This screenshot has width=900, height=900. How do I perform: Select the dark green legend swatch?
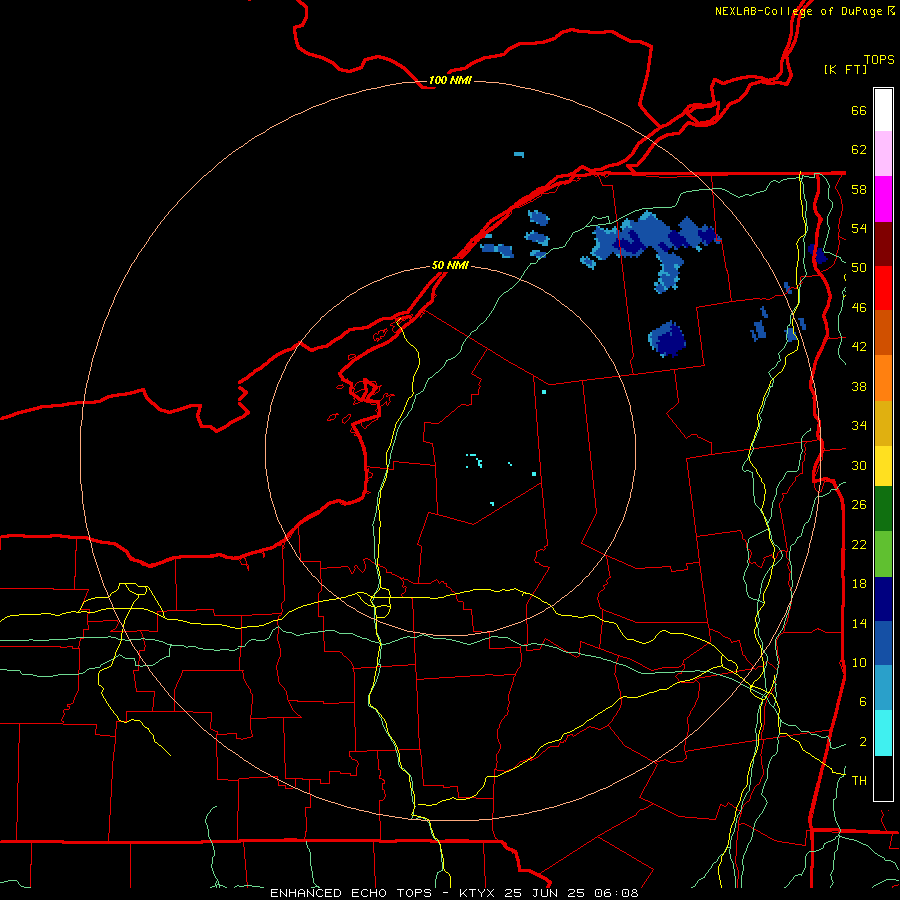(x=883, y=509)
